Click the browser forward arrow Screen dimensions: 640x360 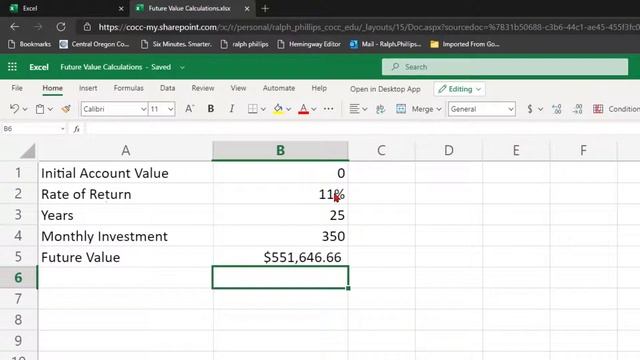coord(38,27)
